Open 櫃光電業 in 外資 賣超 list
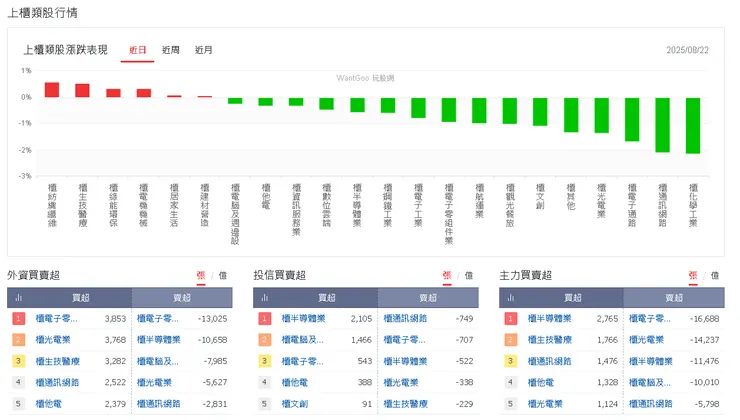The height and width of the screenshot is (420, 740). [154, 382]
